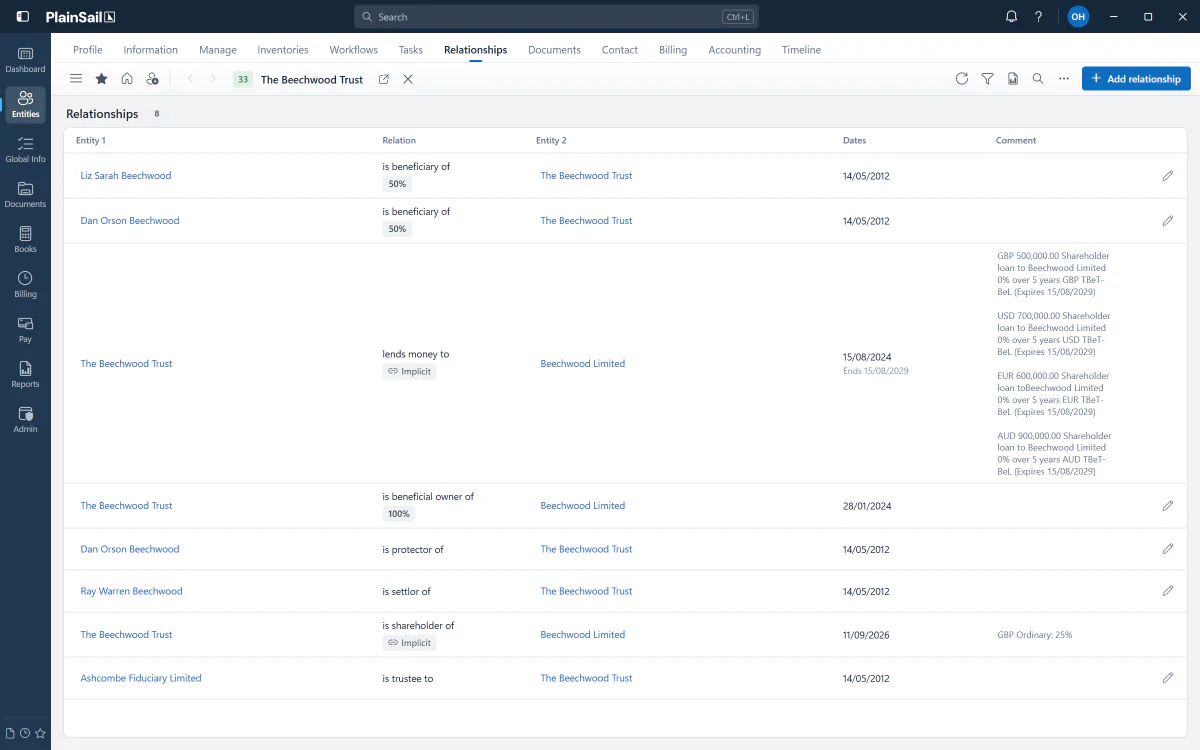Viewport: 1200px width, 750px height.
Task: Open Dan Orson Beechwood in the protector row
Action: tap(130, 549)
